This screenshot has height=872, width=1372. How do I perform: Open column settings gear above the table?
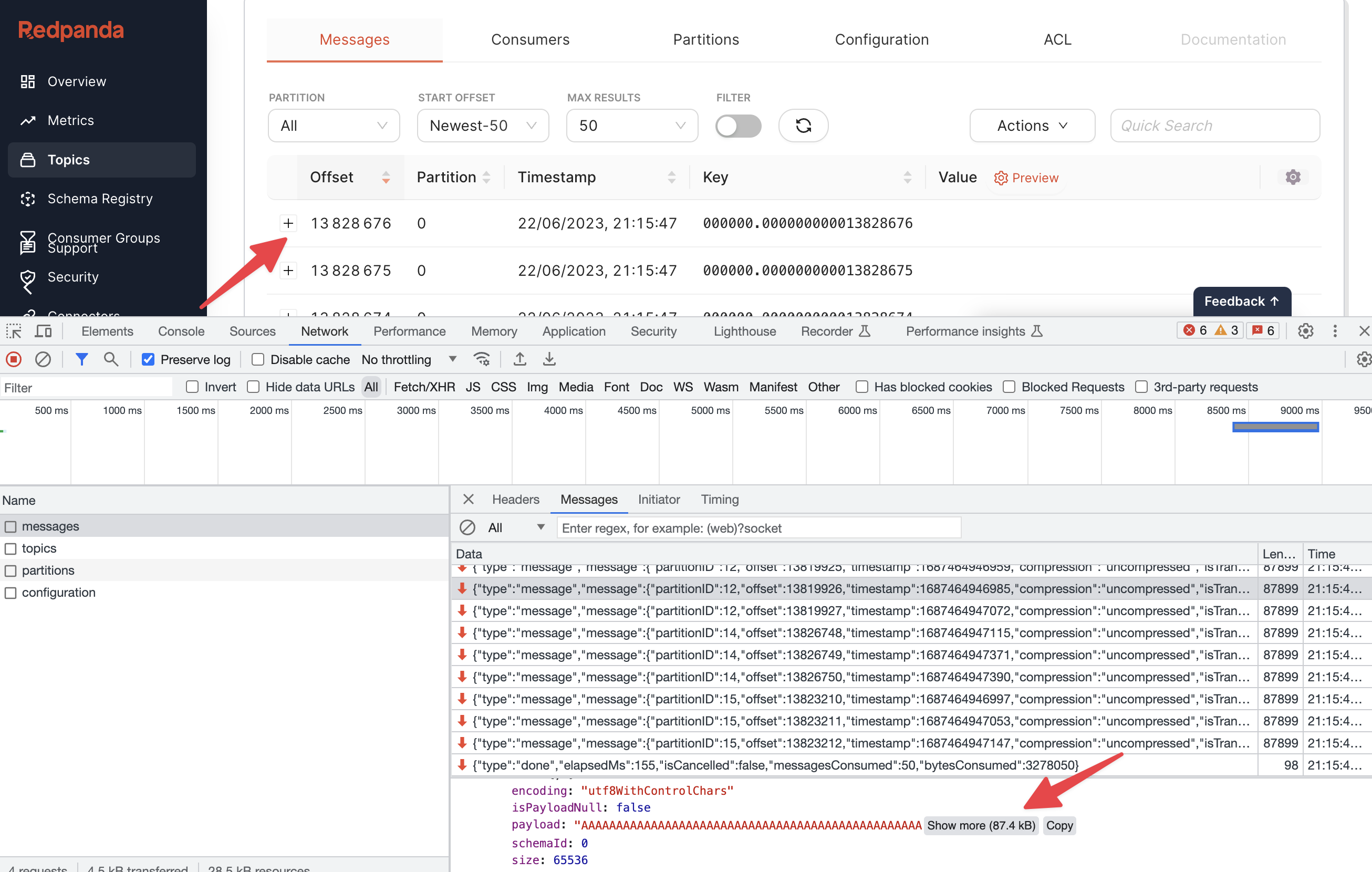(1293, 177)
